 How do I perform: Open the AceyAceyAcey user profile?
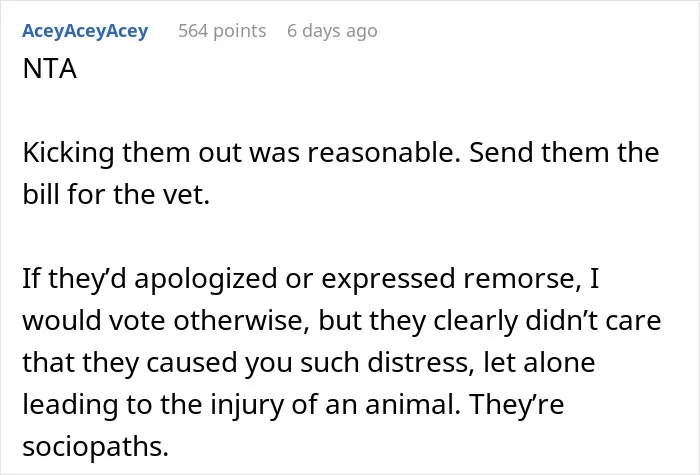pos(85,31)
